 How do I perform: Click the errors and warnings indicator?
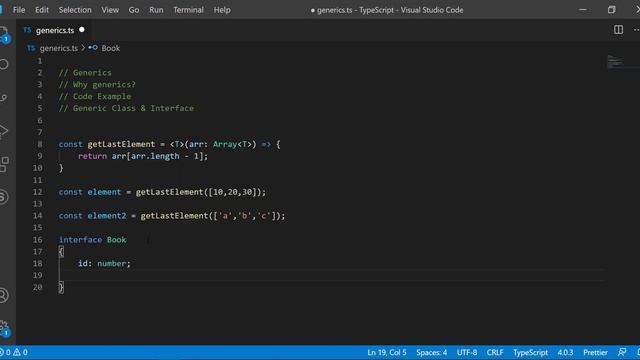(14, 352)
